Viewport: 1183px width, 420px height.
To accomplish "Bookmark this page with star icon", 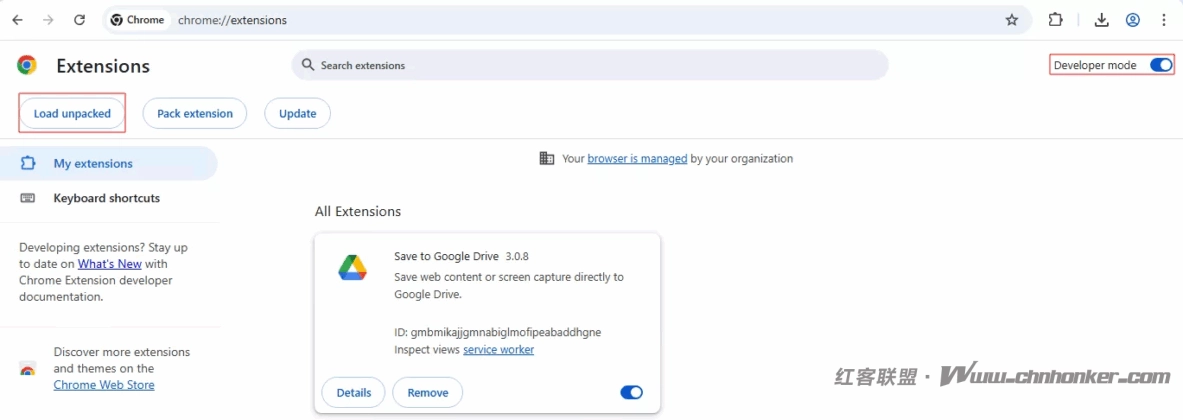I will tap(1012, 20).
